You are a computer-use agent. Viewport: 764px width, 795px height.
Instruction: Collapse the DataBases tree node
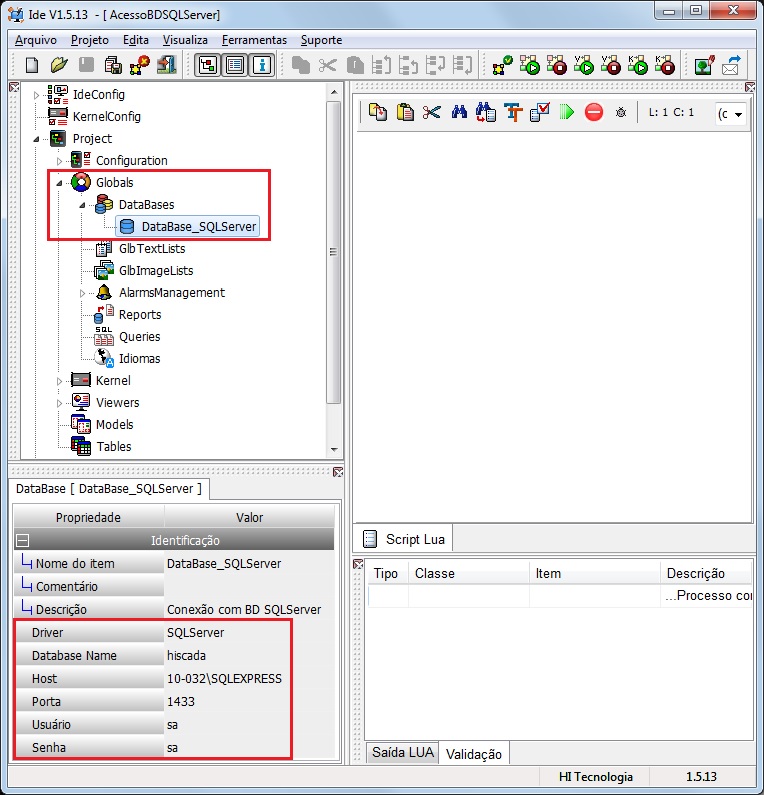82,205
